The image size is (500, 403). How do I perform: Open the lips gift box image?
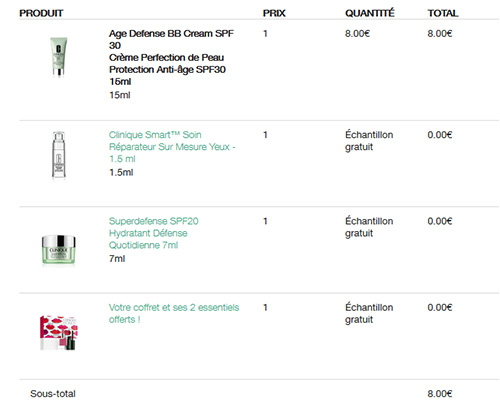(59, 333)
